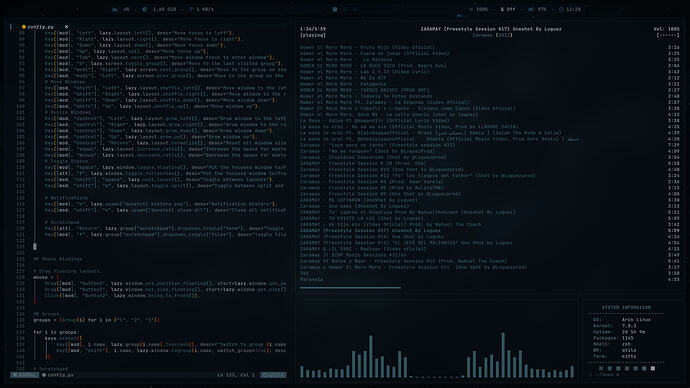Click the volume 100% indicator in top bar
690x388 pixels.
479,9
